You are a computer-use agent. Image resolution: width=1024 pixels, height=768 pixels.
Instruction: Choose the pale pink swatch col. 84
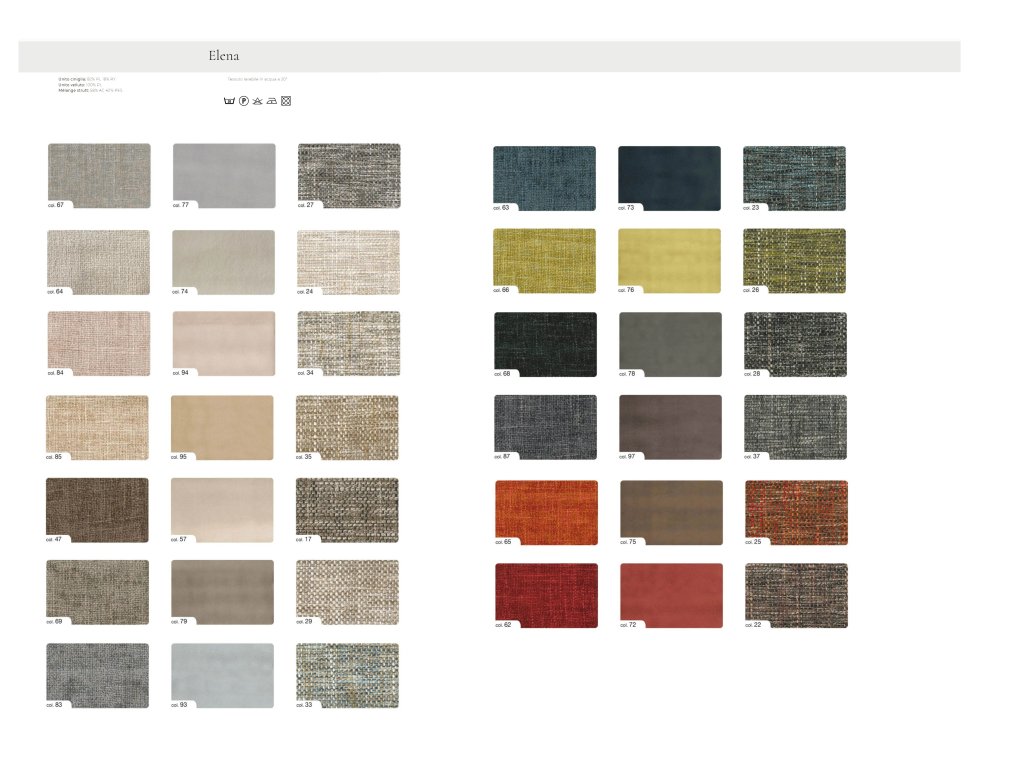(x=98, y=343)
